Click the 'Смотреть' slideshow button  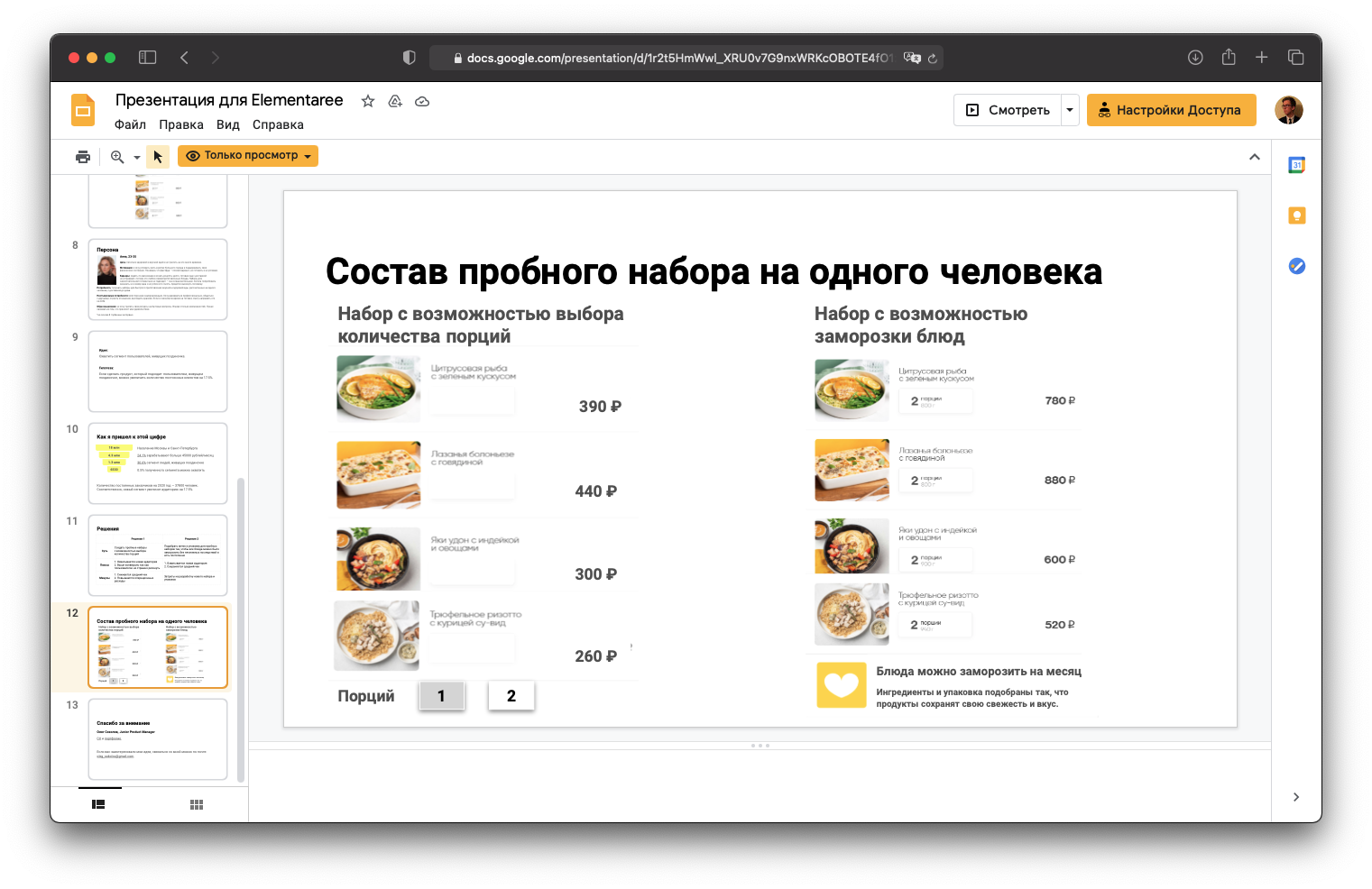(x=1008, y=110)
